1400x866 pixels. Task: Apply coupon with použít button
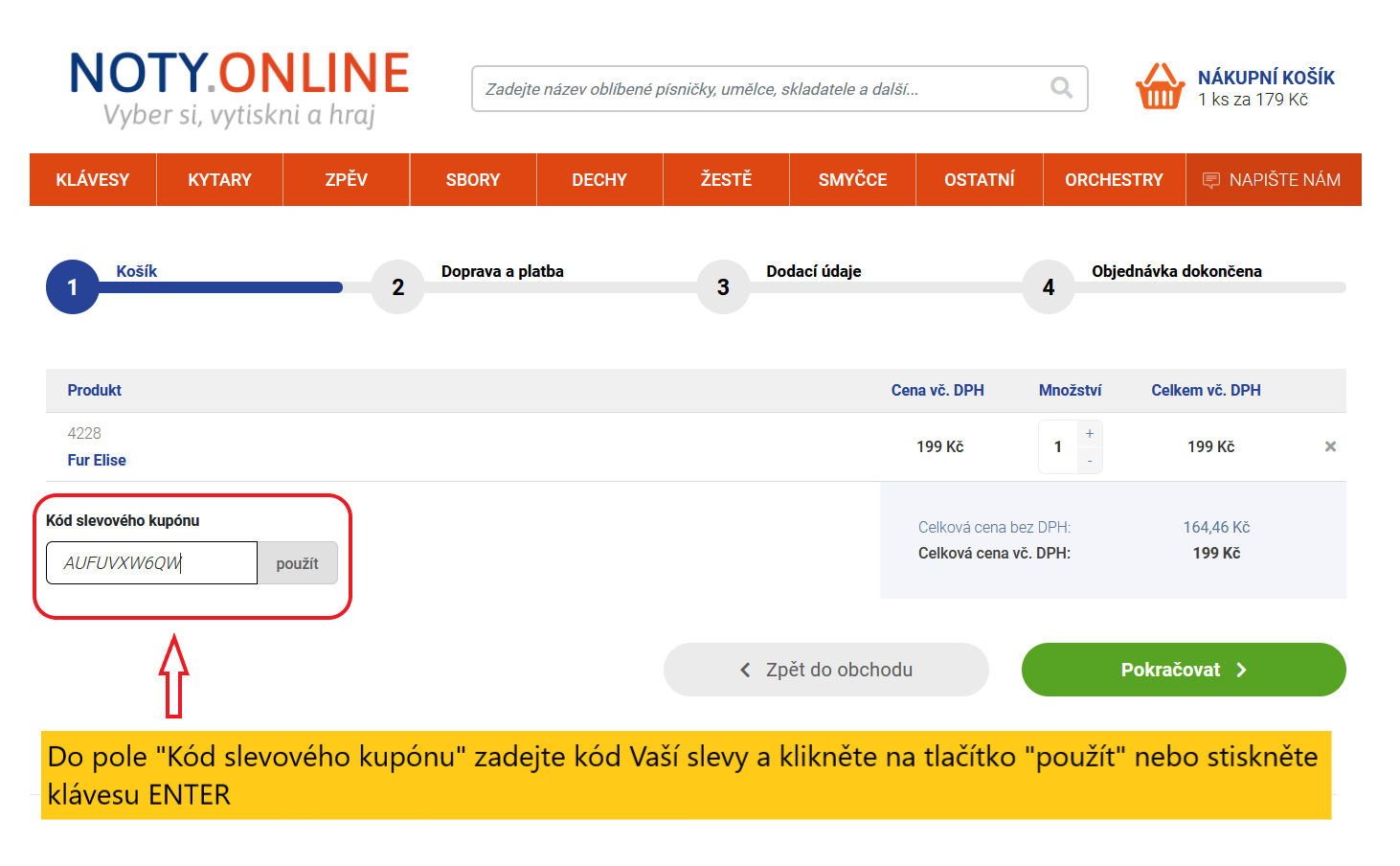click(x=297, y=563)
